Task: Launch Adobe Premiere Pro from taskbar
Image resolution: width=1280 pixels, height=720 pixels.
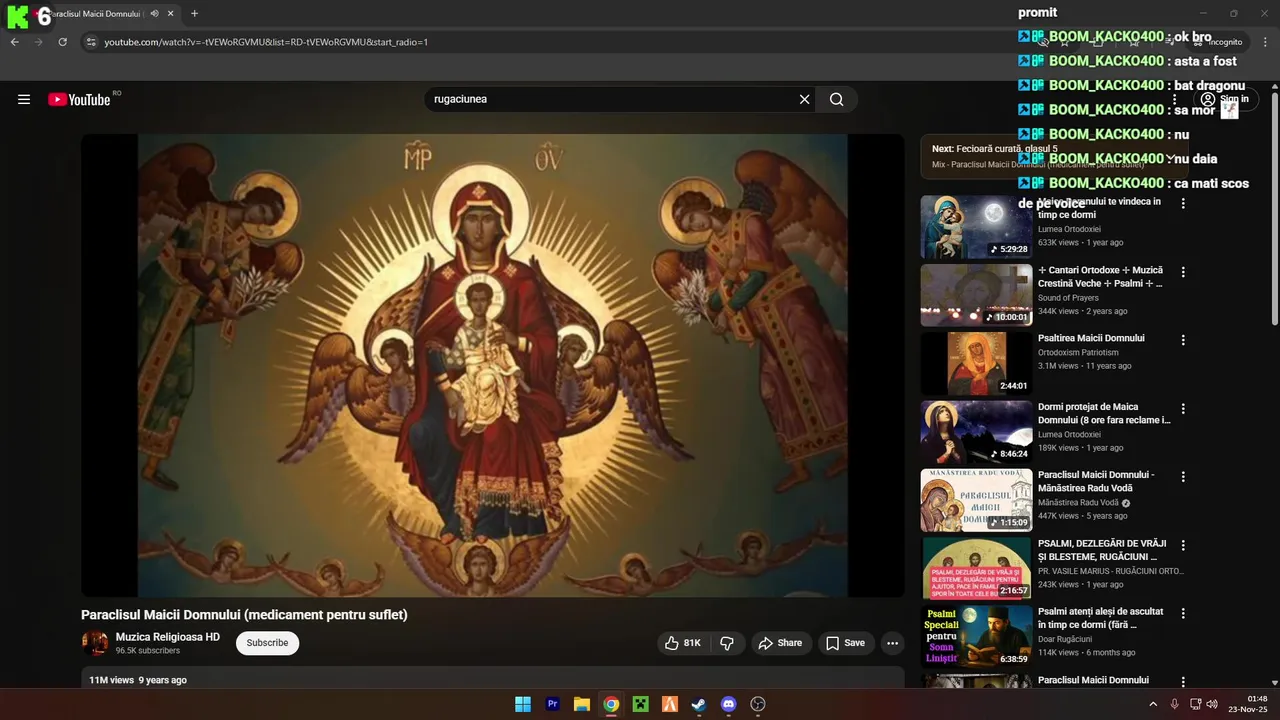Action: [552, 704]
